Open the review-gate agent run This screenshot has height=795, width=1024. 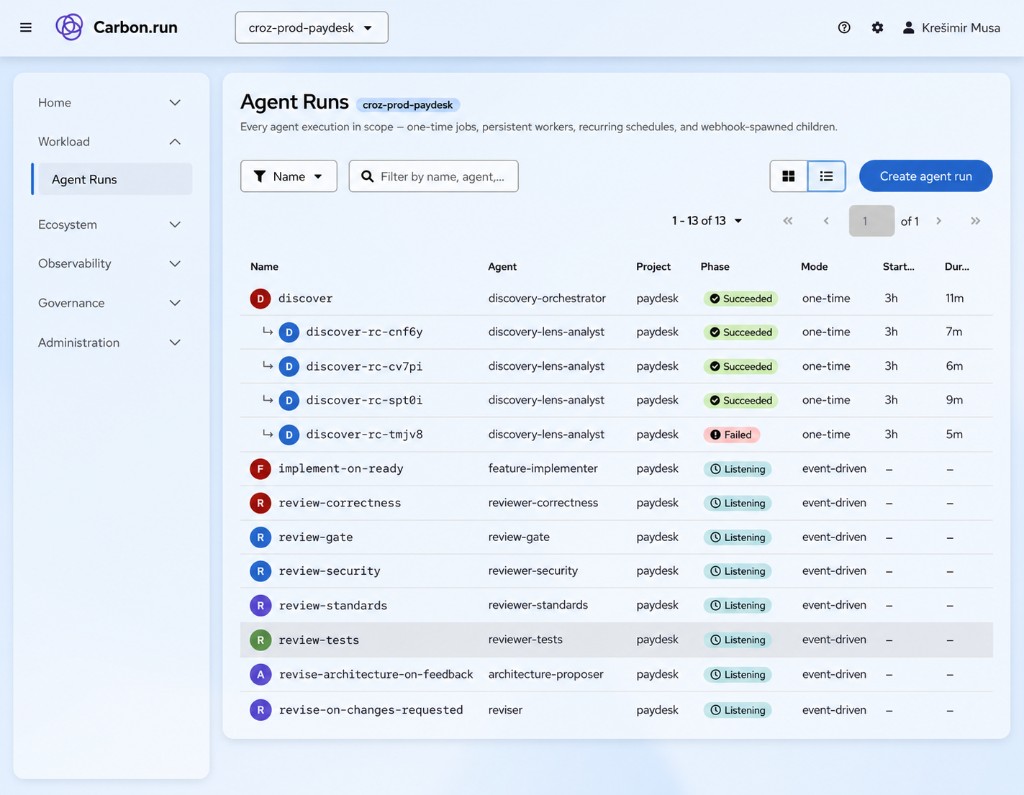[x=315, y=537]
